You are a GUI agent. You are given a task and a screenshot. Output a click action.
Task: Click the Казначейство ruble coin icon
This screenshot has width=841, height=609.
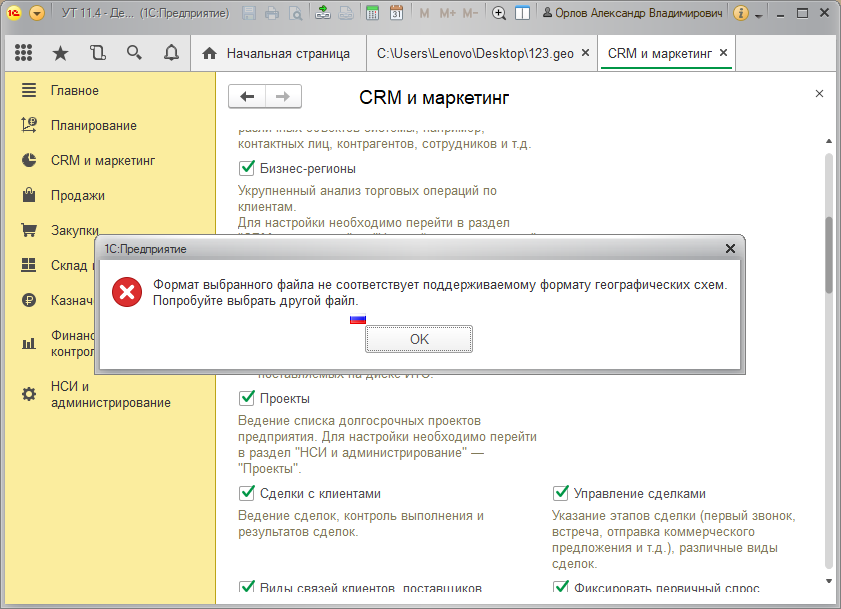29,300
